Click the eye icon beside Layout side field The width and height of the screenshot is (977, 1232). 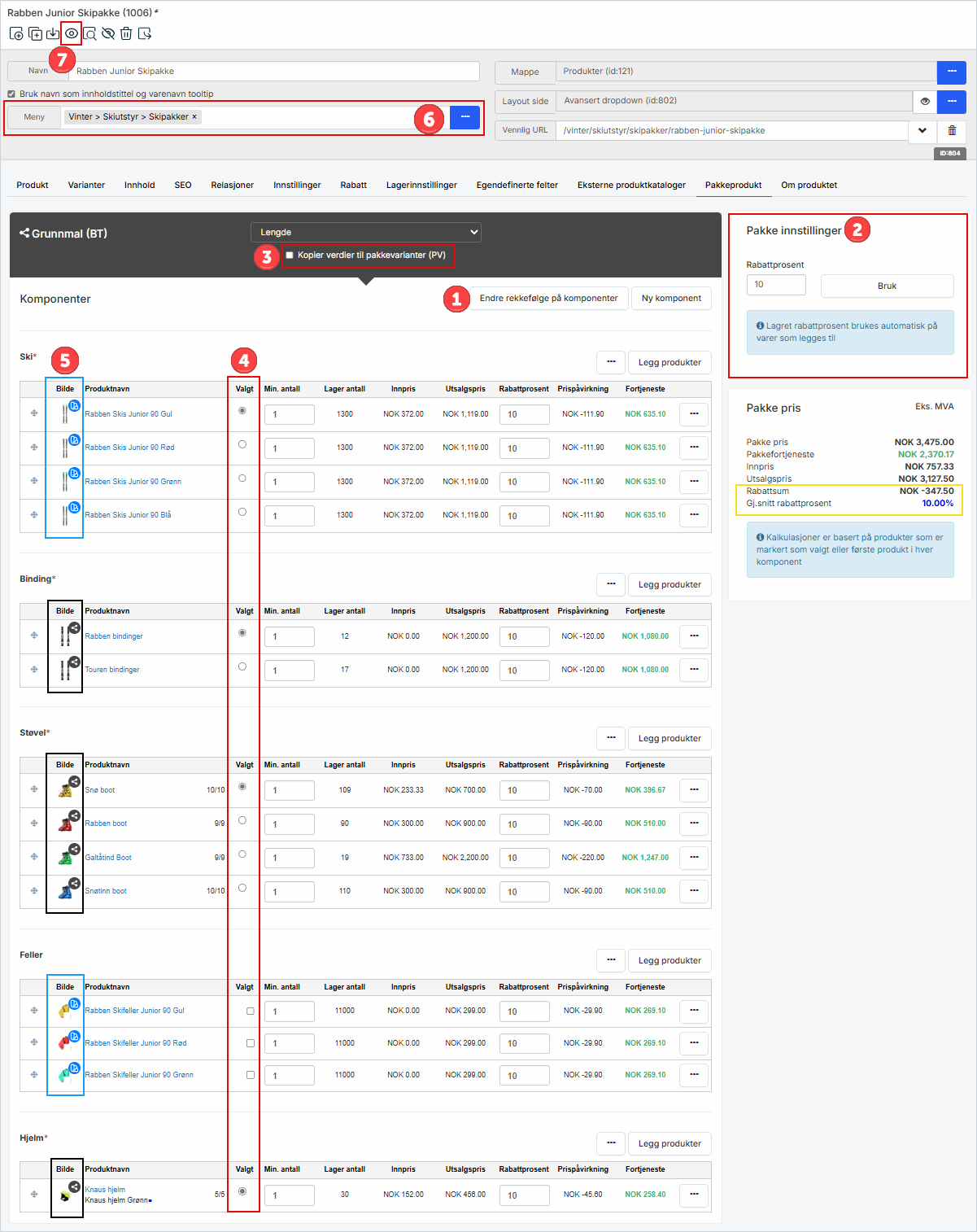(x=925, y=102)
